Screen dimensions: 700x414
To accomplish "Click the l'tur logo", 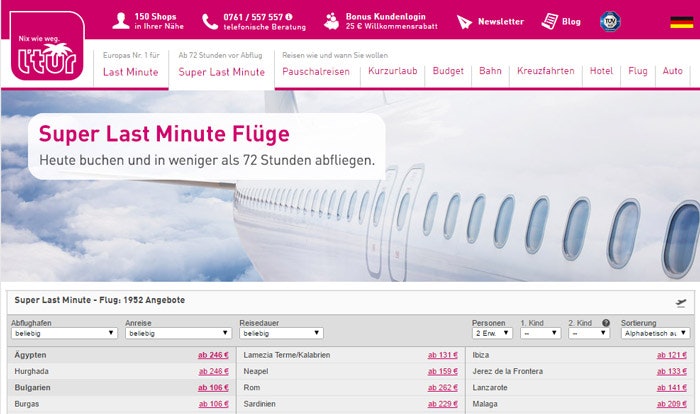I will point(47,46).
